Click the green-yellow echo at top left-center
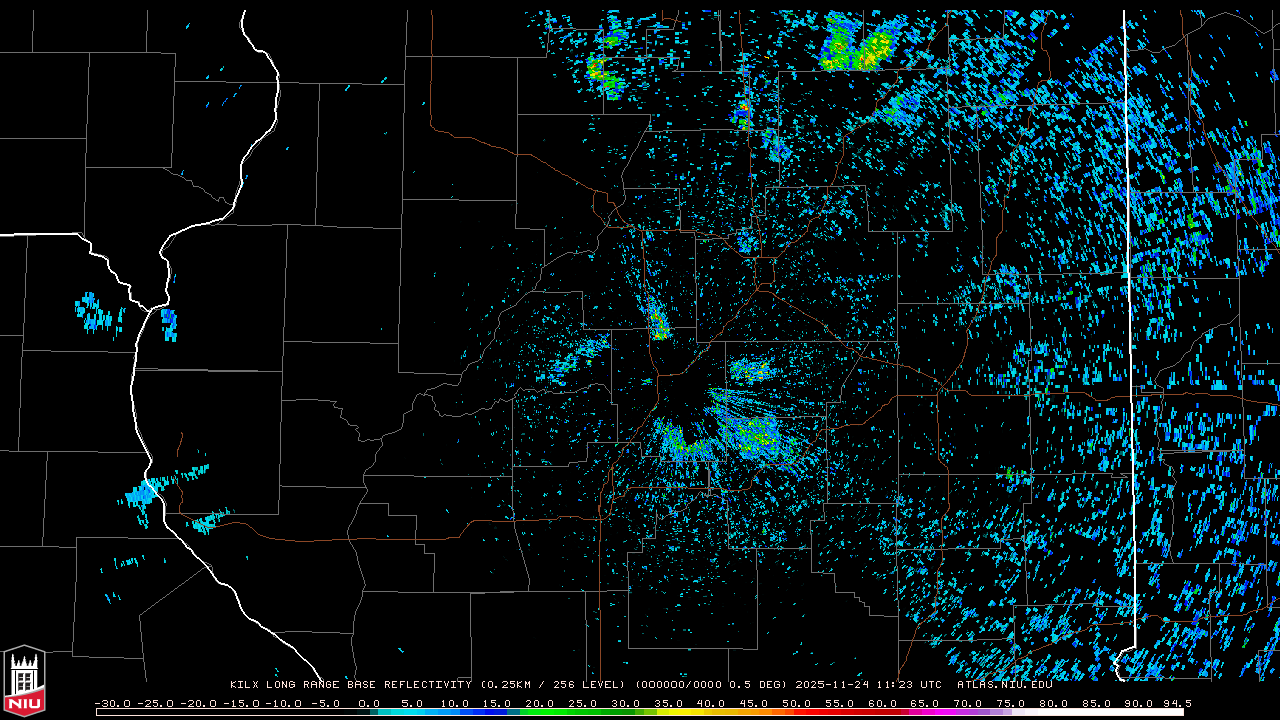Viewport: 1280px width, 720px height. 604,72
